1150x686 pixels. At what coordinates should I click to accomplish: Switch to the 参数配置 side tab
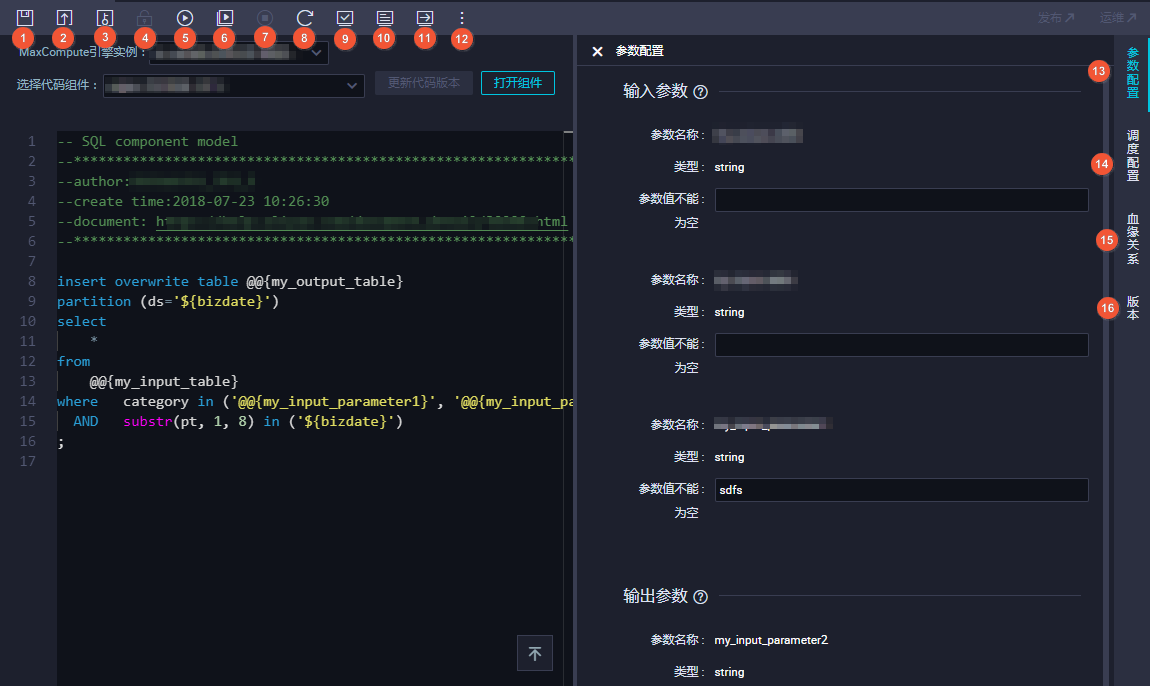click(1133, 73)
